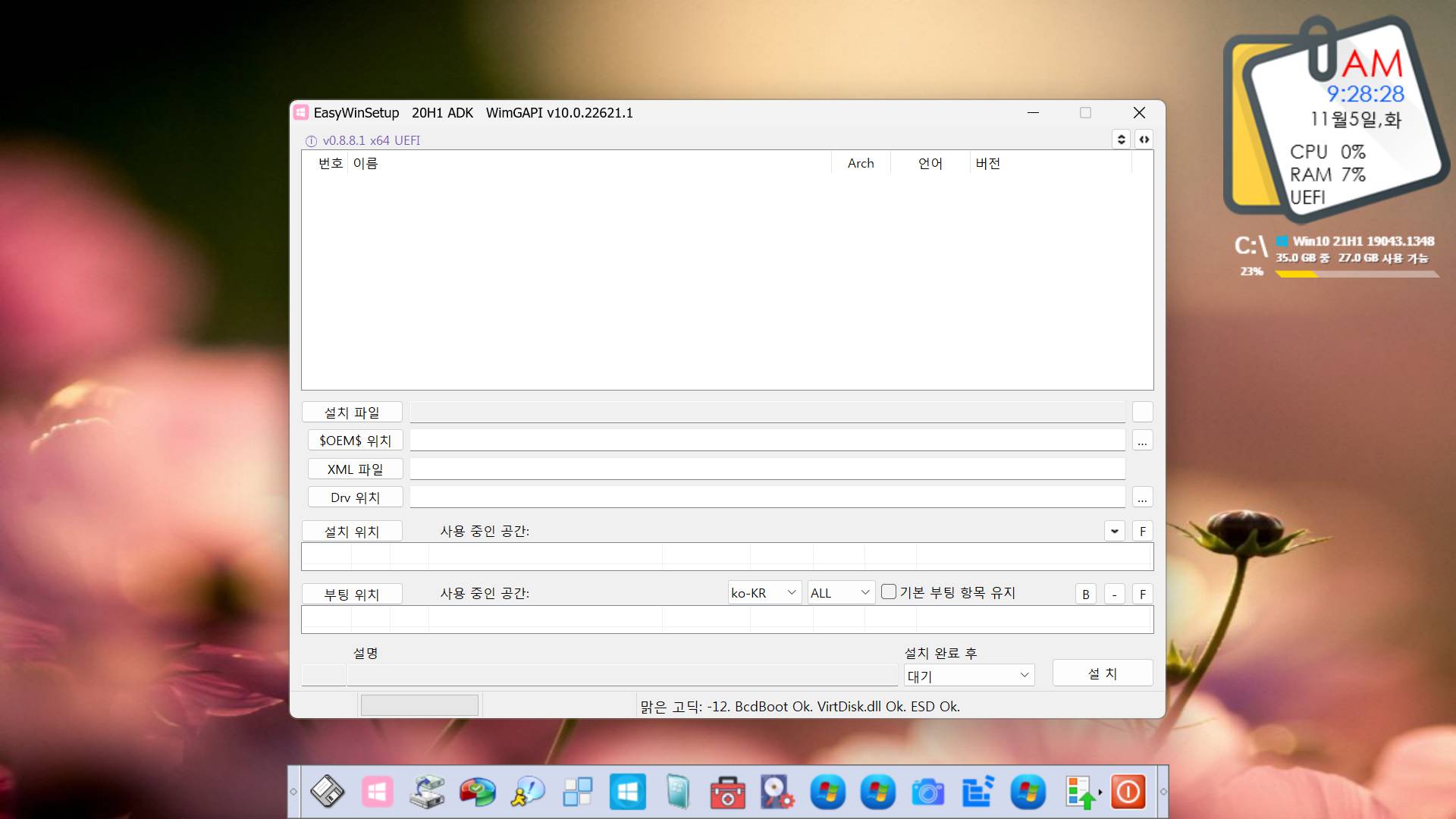Browse for $OEM$ folder with the ... button
1456x819 pixels.
[x=1142, y=441]
